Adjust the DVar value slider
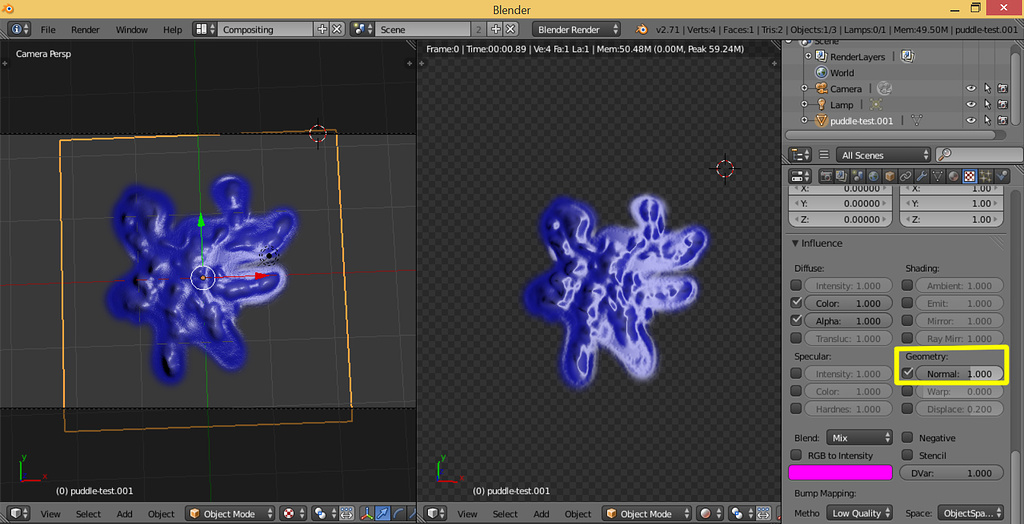The image size is (1024, 524). tap(952, 473)
